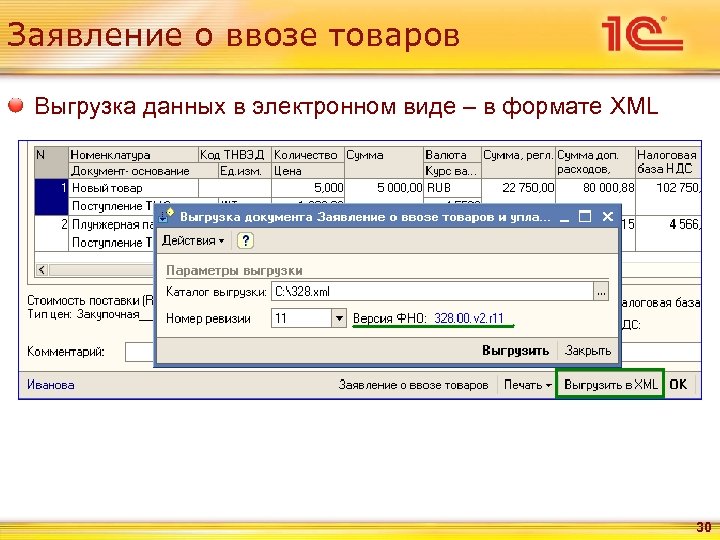Click the Иванова user name in the status bar
This screenshot has width=720, height=540.
(x=51, y=385)
